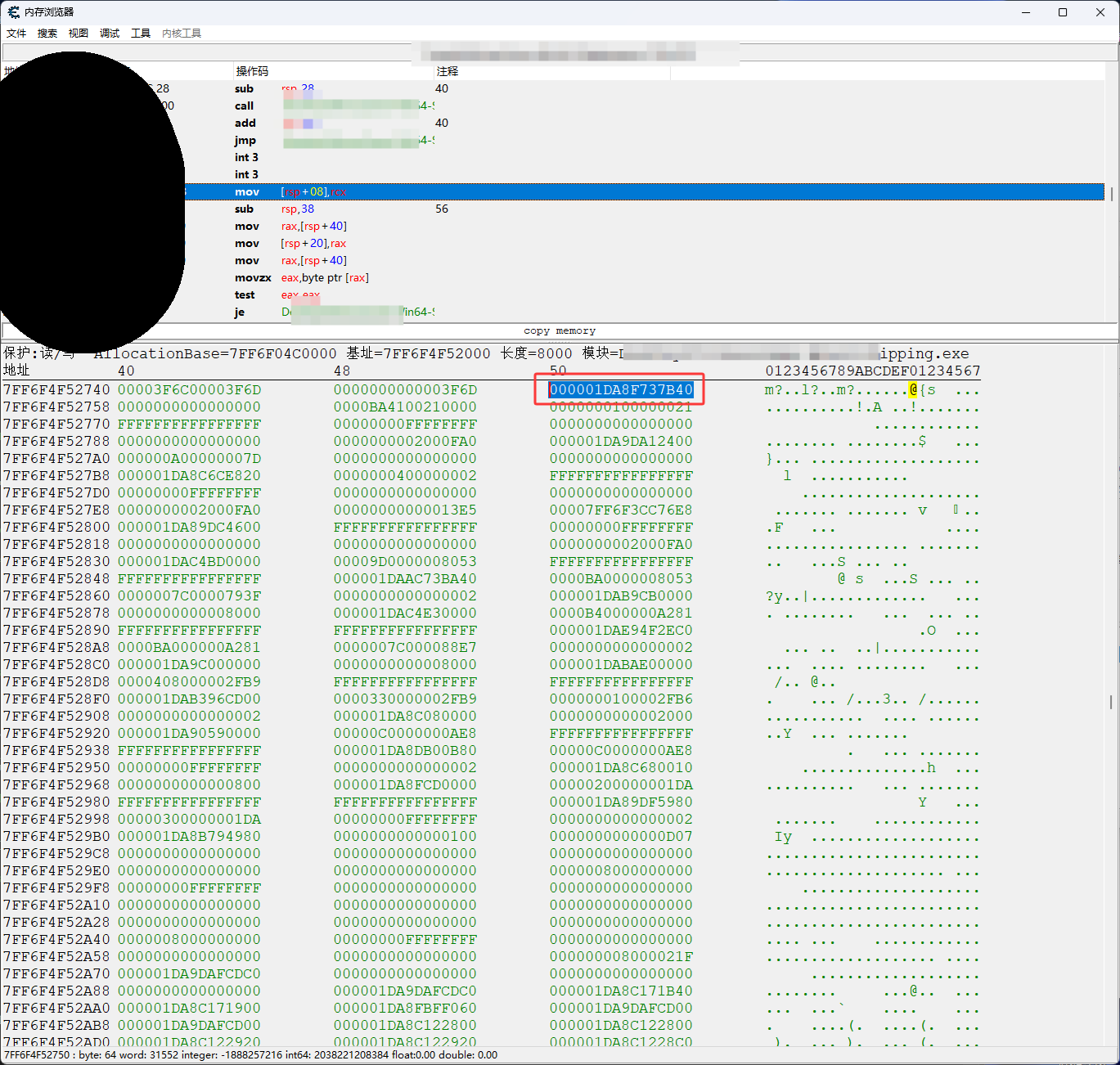
Task: Select hex value 00003F6C00003F6D
Action: click(190, 390)
